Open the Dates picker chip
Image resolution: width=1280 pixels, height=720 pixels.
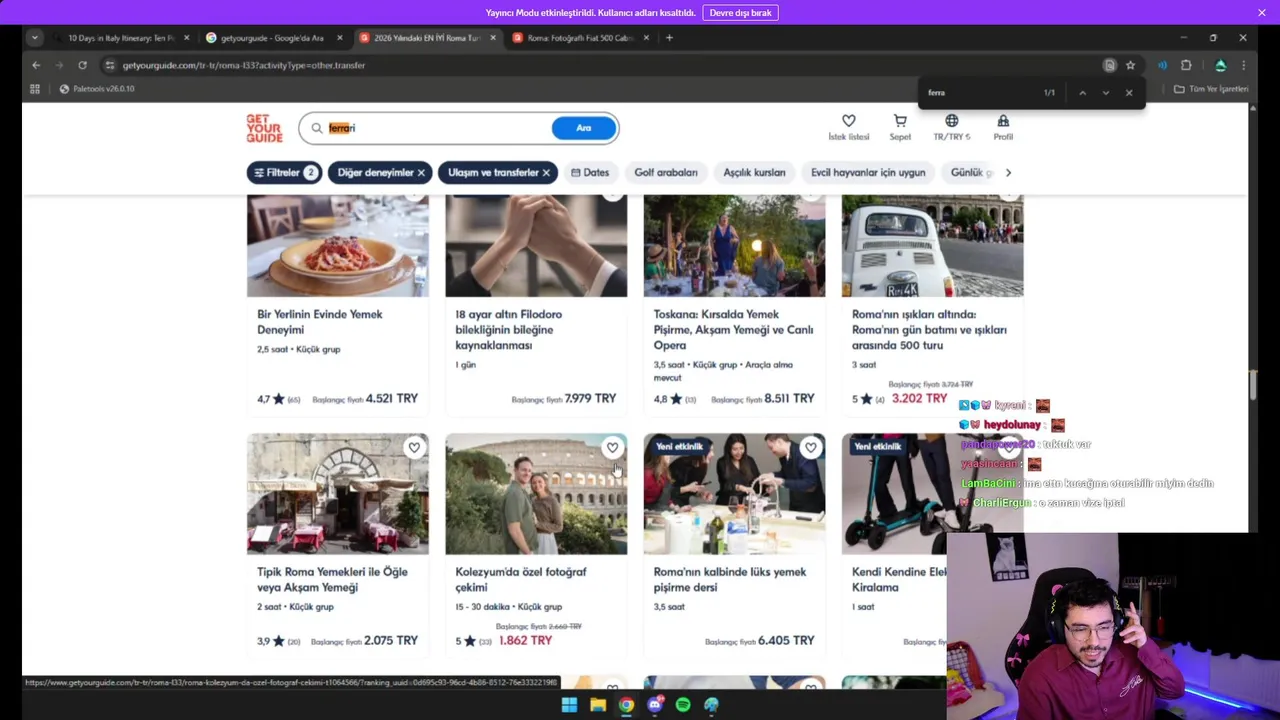[590, 173]
